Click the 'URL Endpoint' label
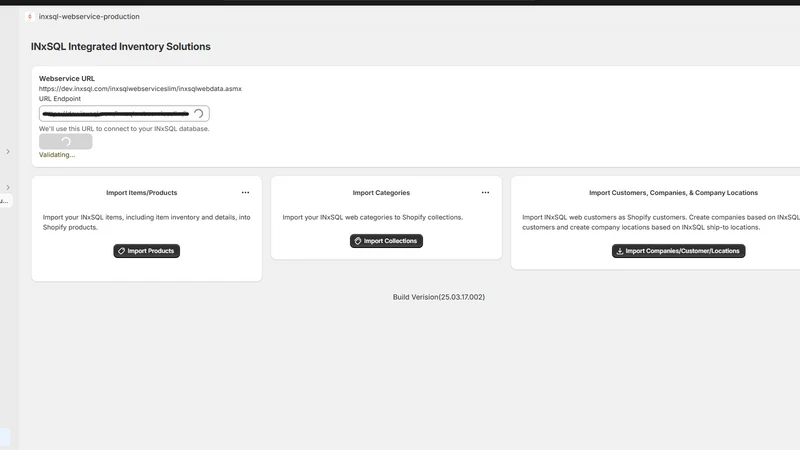The height and width of the screenshot is (450, 800). coord(60,98)
